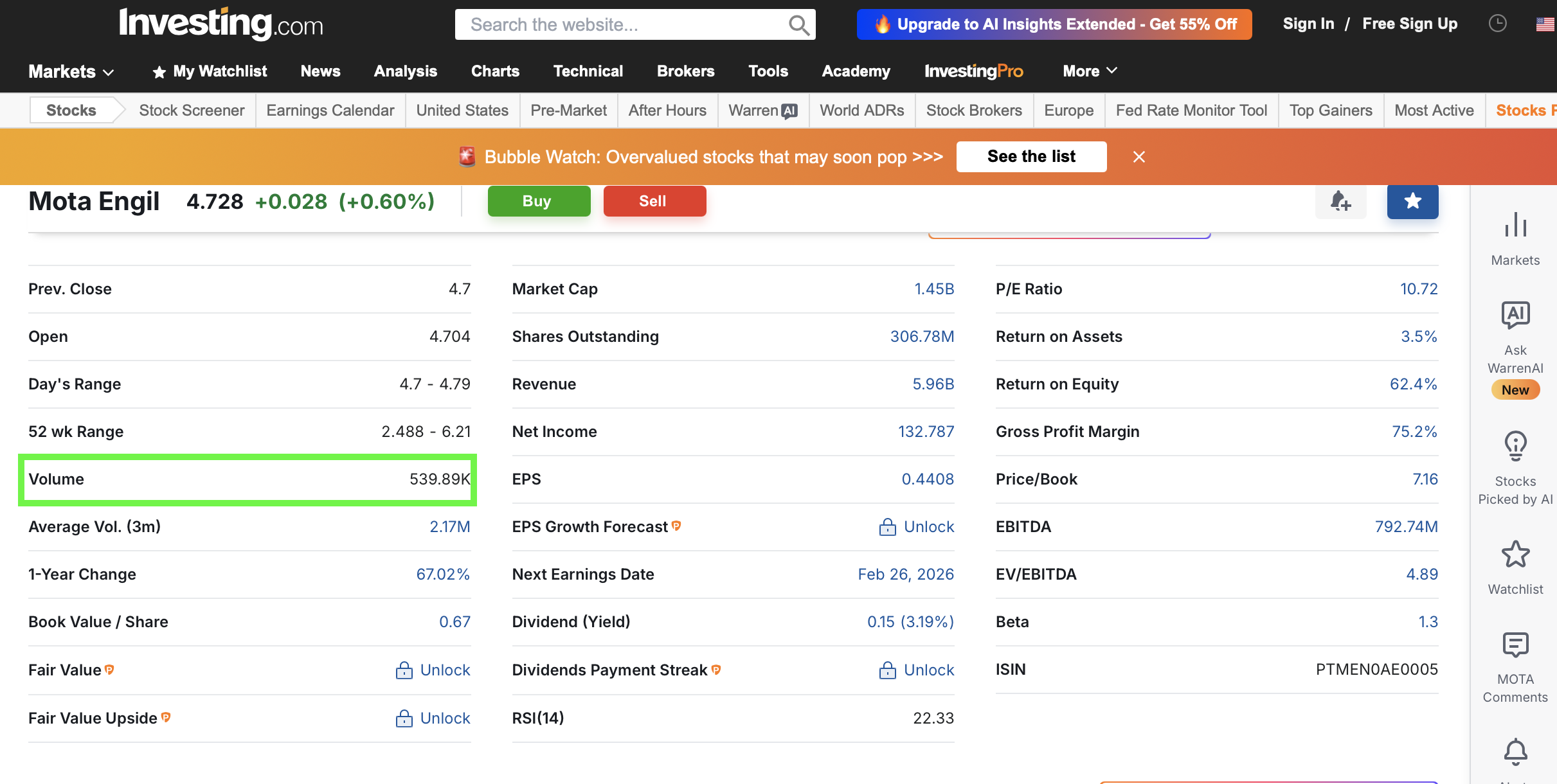
Task: Toggle the blue watchlist star button
Action: tap(1412, 201)
